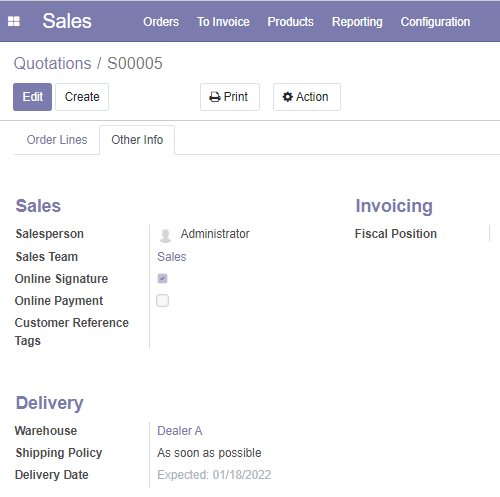Open the Orders menu
Viewport: 500px width, 497px height.
point(161,22)
